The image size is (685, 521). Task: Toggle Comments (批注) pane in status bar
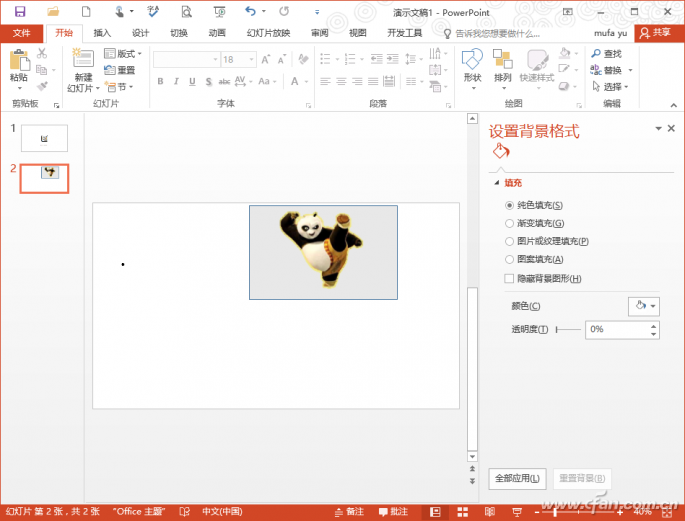(393, 512)
